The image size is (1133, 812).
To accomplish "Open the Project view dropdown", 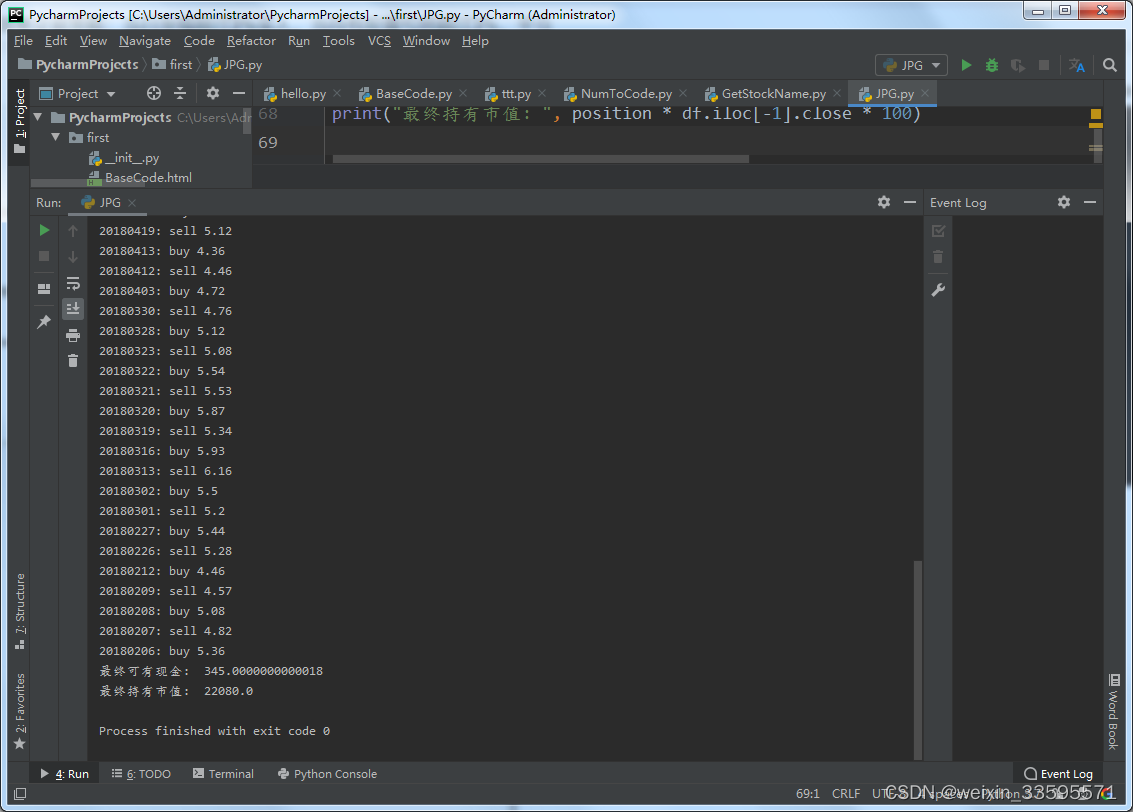I will (x=77, y=93).
